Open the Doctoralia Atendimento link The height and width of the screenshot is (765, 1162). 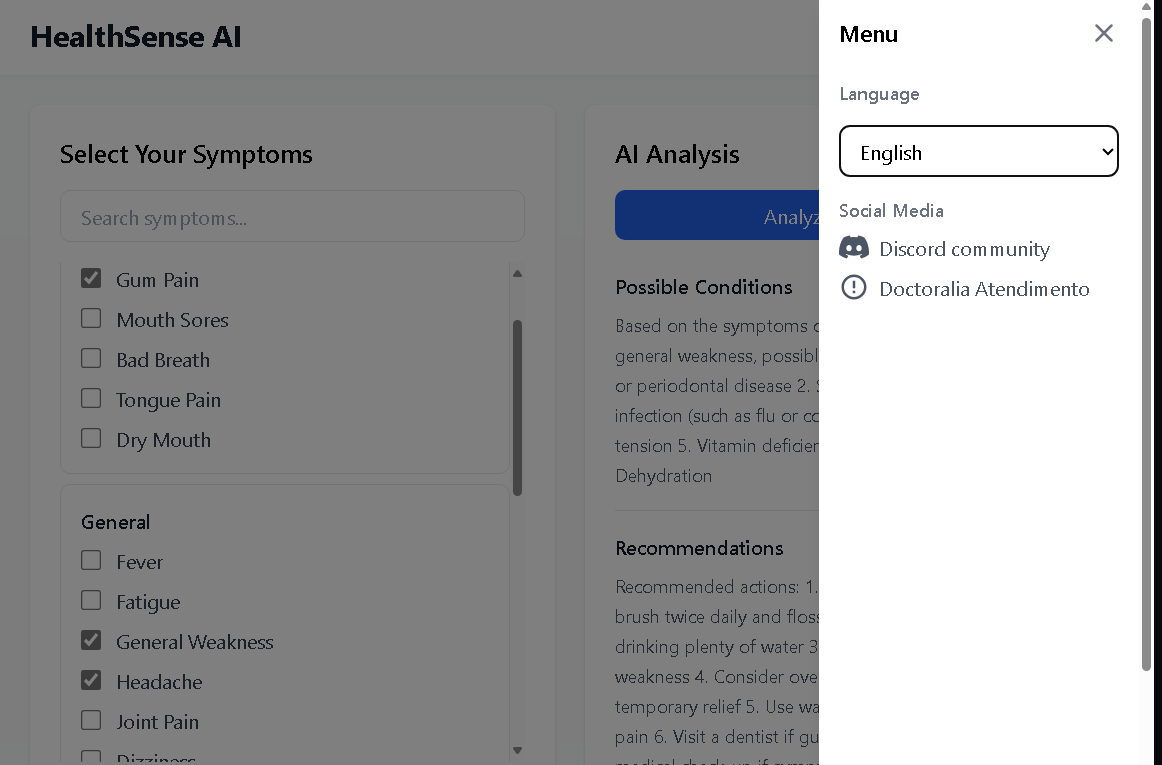tap(984, 289)
